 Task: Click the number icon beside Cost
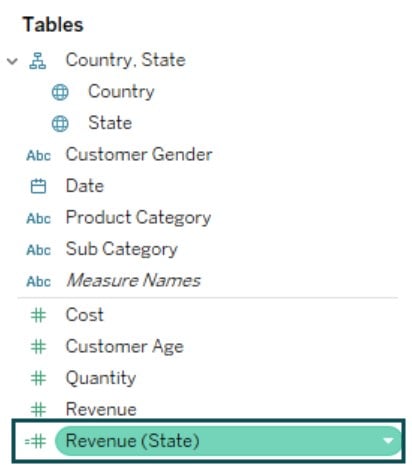click(x=38, y=315)
